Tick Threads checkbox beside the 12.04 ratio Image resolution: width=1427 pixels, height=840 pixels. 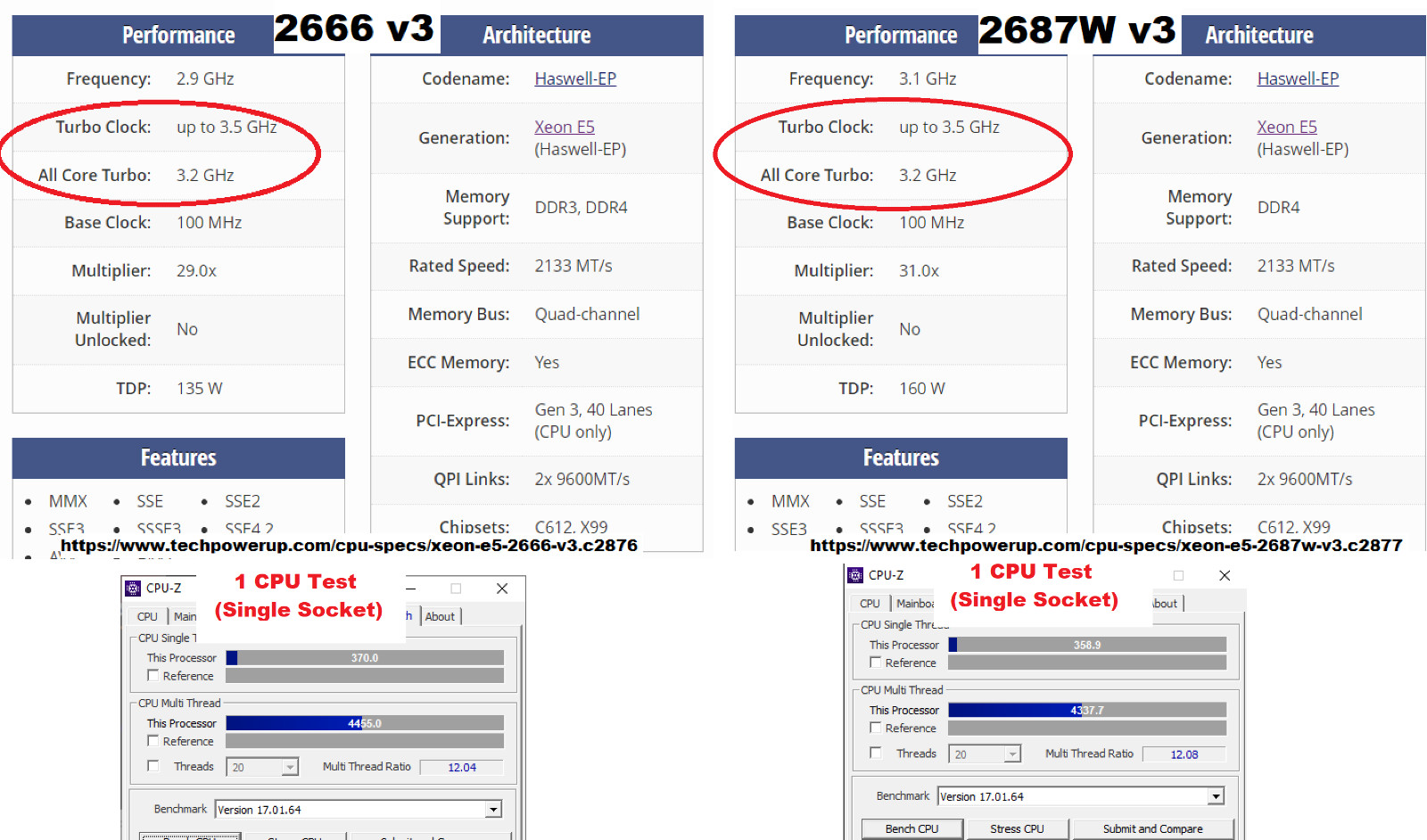pos(153,766)
